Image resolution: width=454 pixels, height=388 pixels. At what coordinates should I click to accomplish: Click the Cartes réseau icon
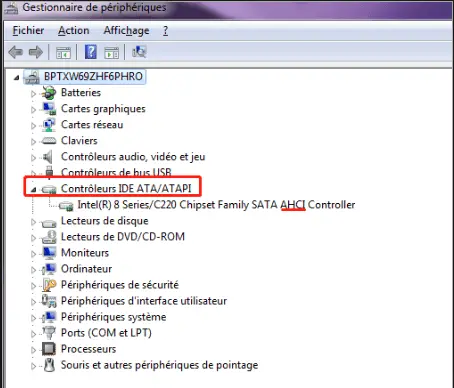pyautogui.click(x=49, y=125)
